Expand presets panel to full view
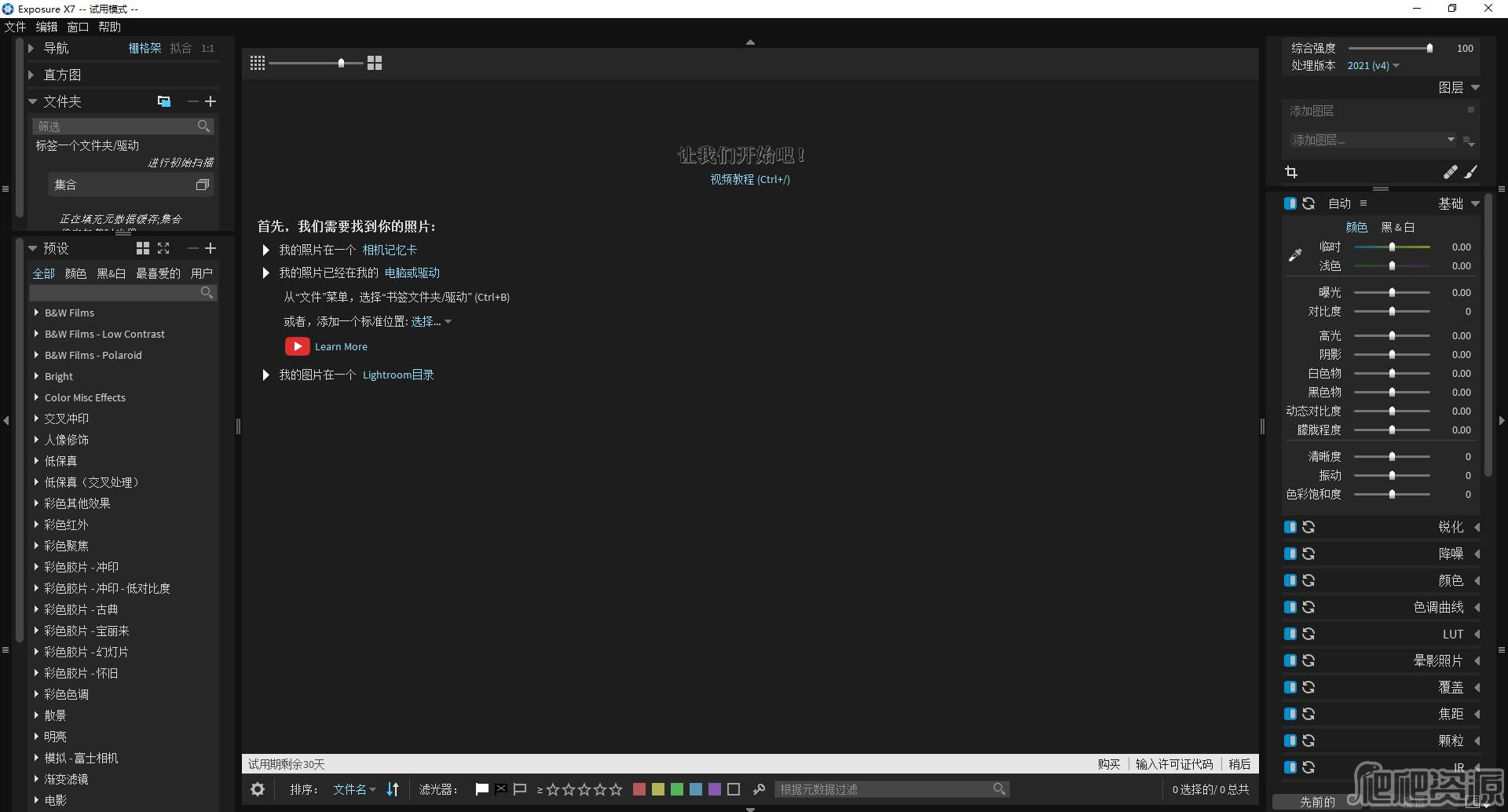Viewport: 1508px width, 812px height. click(x=163, y=248)
